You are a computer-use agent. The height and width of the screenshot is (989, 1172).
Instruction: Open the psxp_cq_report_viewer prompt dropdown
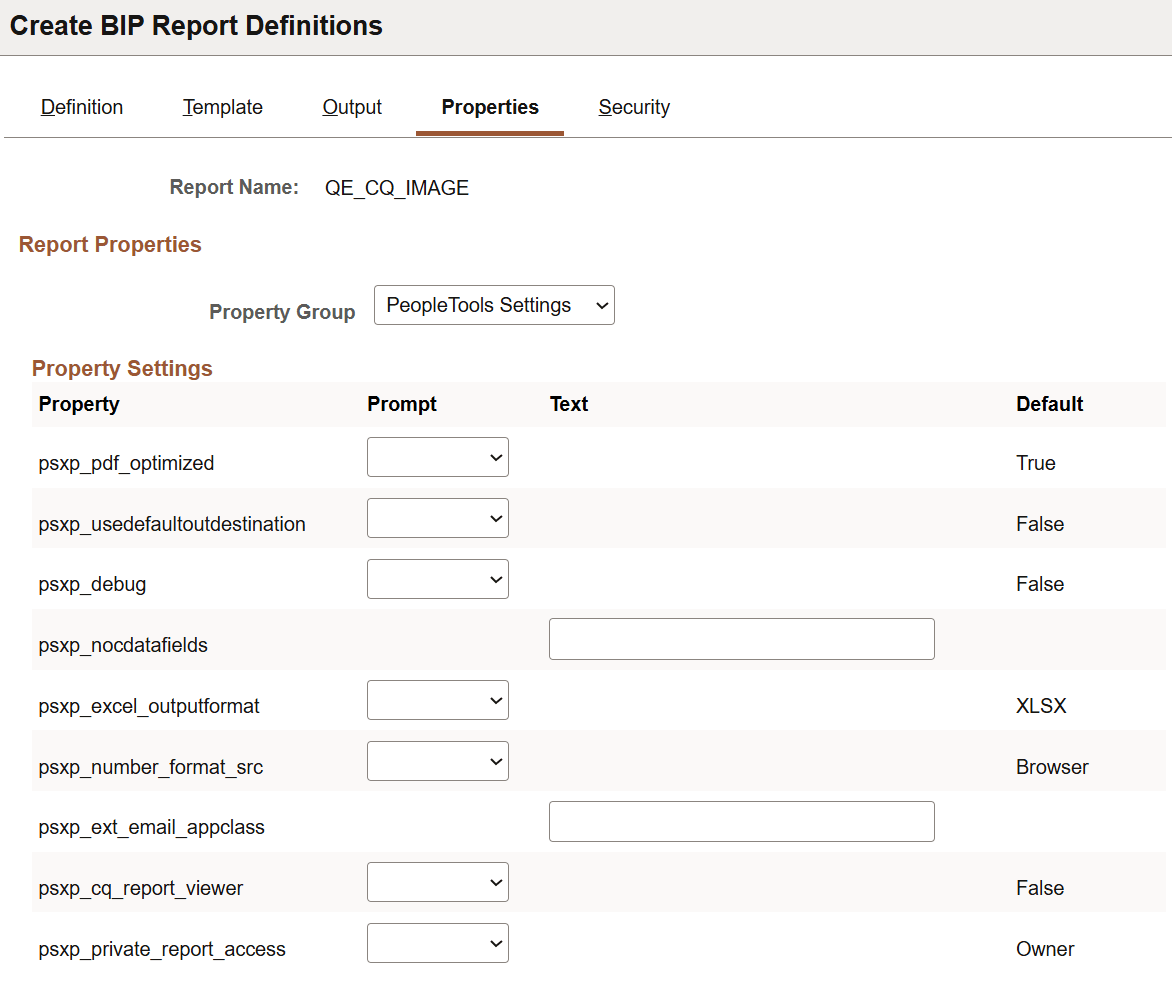437,882
